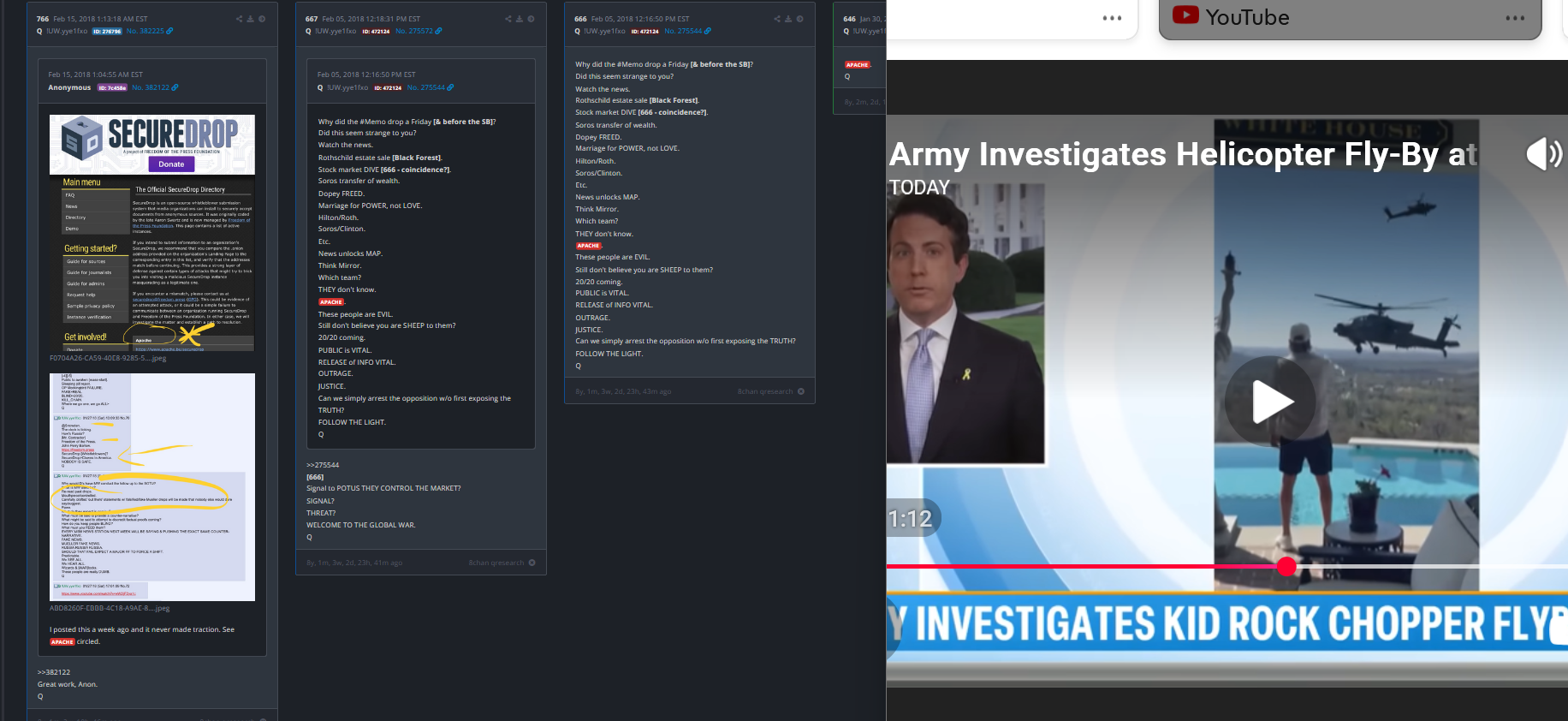Click the circled X icon in post 667 footer
This screenshot has height=721, width=1568.
coord(532,563)
